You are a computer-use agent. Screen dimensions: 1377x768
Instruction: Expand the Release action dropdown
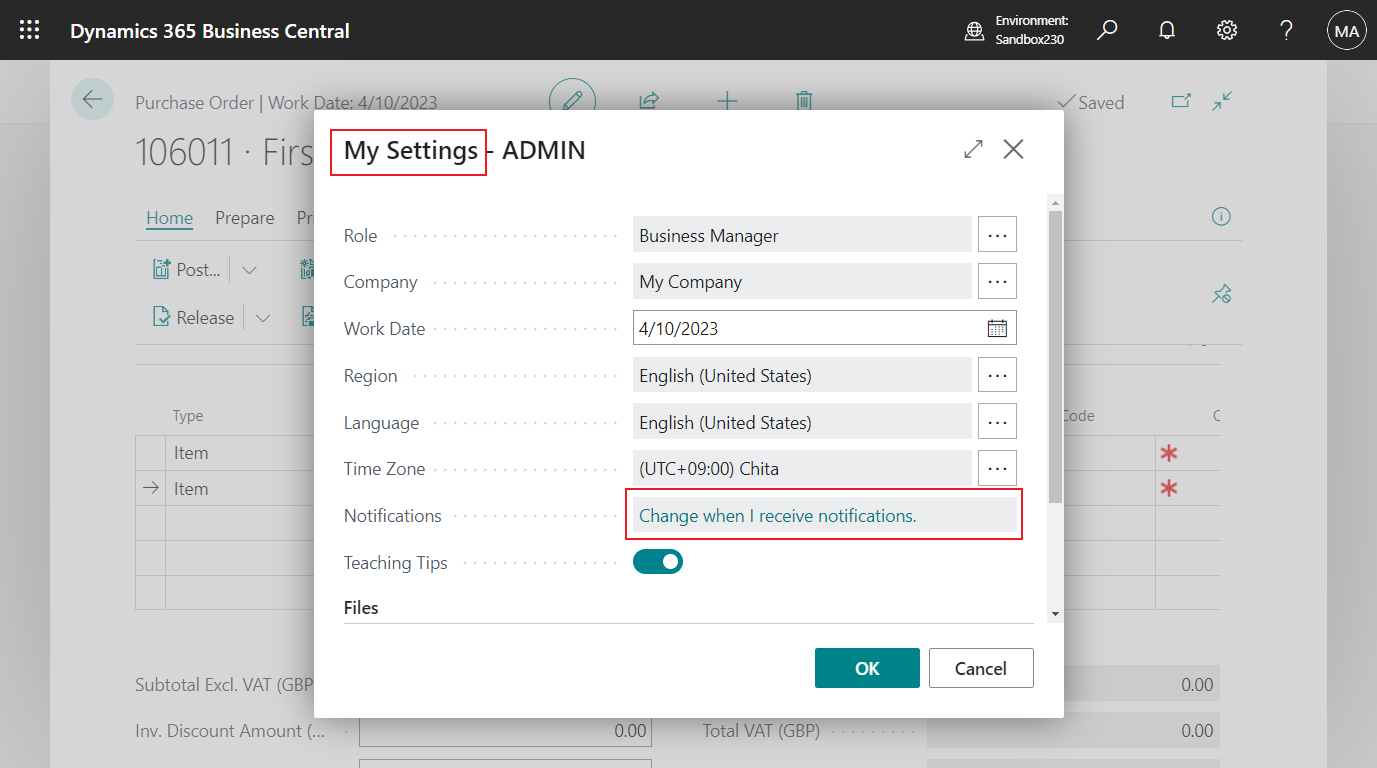click(262, 317)
